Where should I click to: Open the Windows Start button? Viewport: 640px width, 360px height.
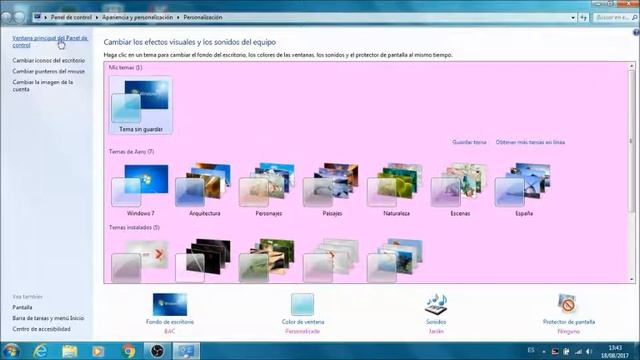point(11,351)
